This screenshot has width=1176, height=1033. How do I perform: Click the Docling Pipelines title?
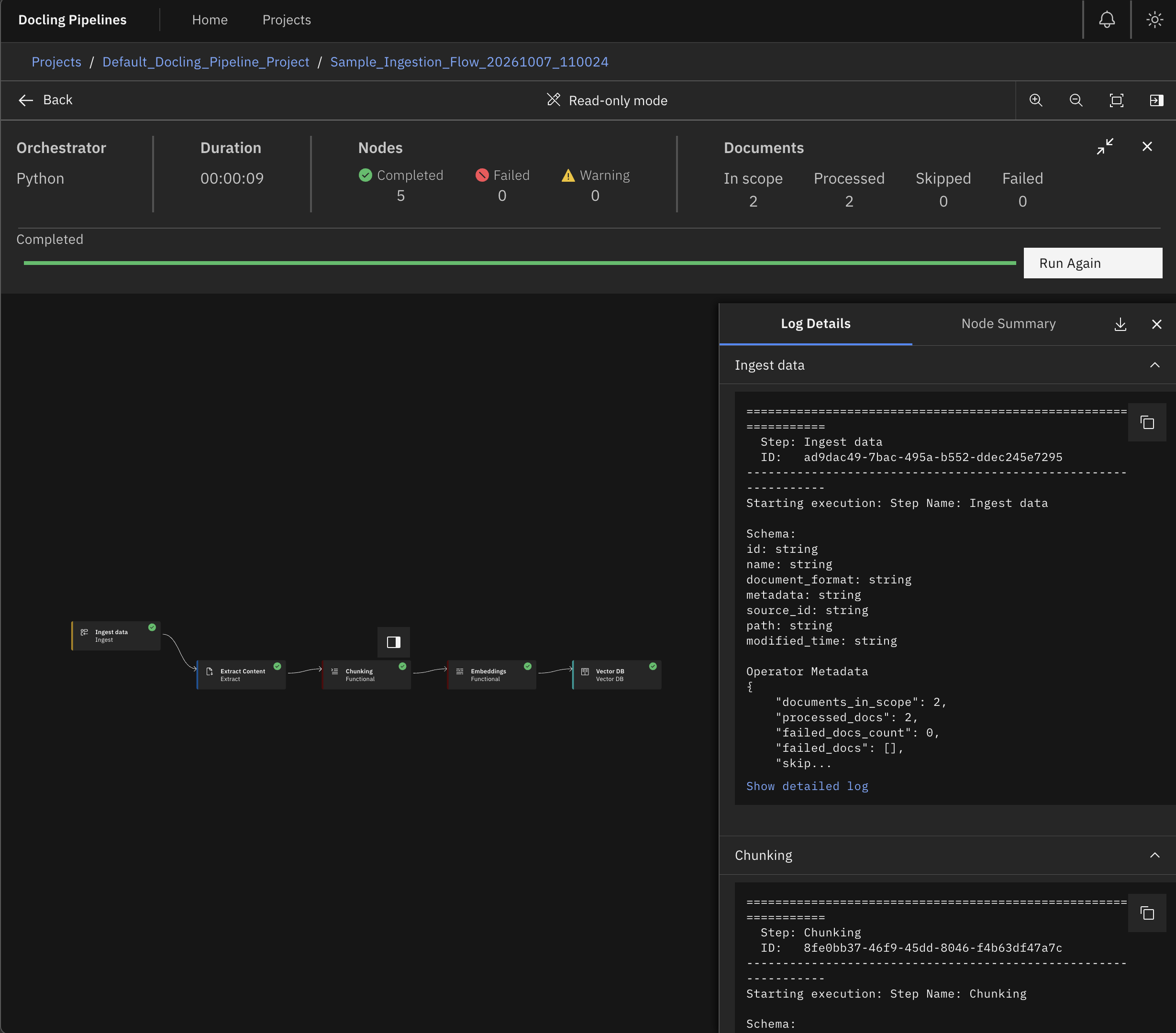click(x=73, y=20)
